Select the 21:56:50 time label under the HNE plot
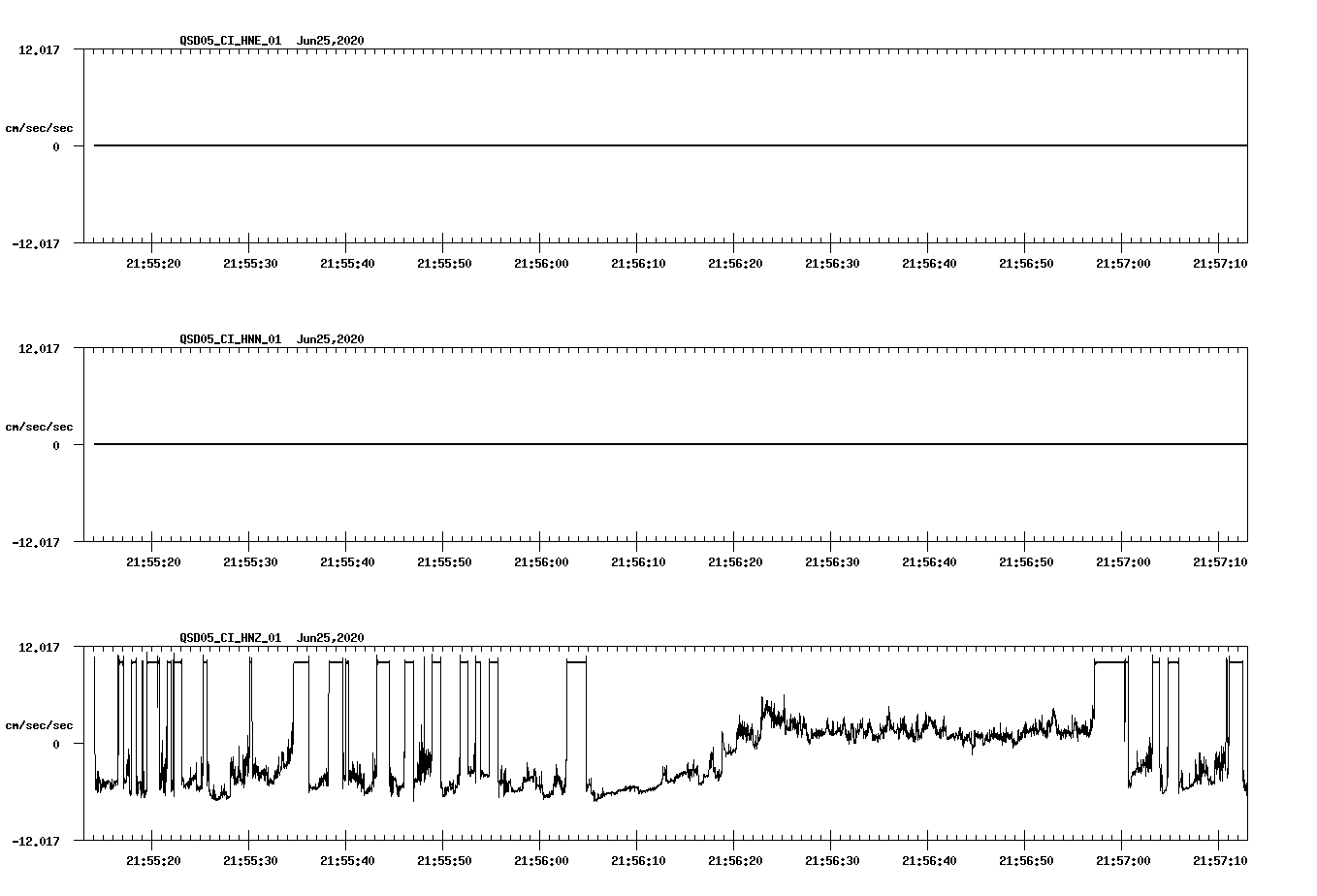This screenshot has height=896, width=1317. 1026,263
